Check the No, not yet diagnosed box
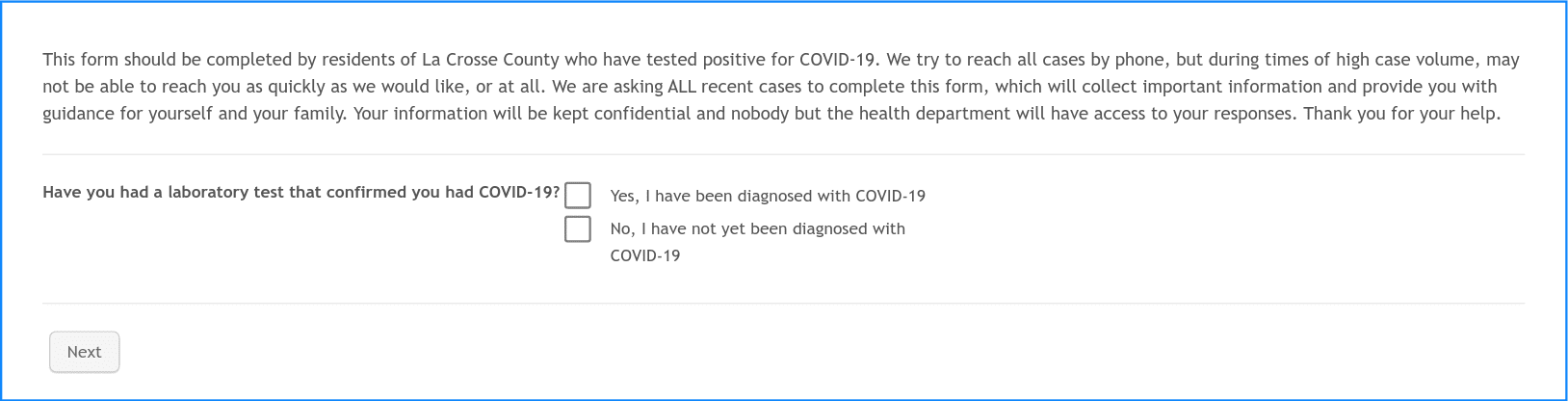Image resolution: width=1568 pixels, height=401 pixels. tap(578, 229)
